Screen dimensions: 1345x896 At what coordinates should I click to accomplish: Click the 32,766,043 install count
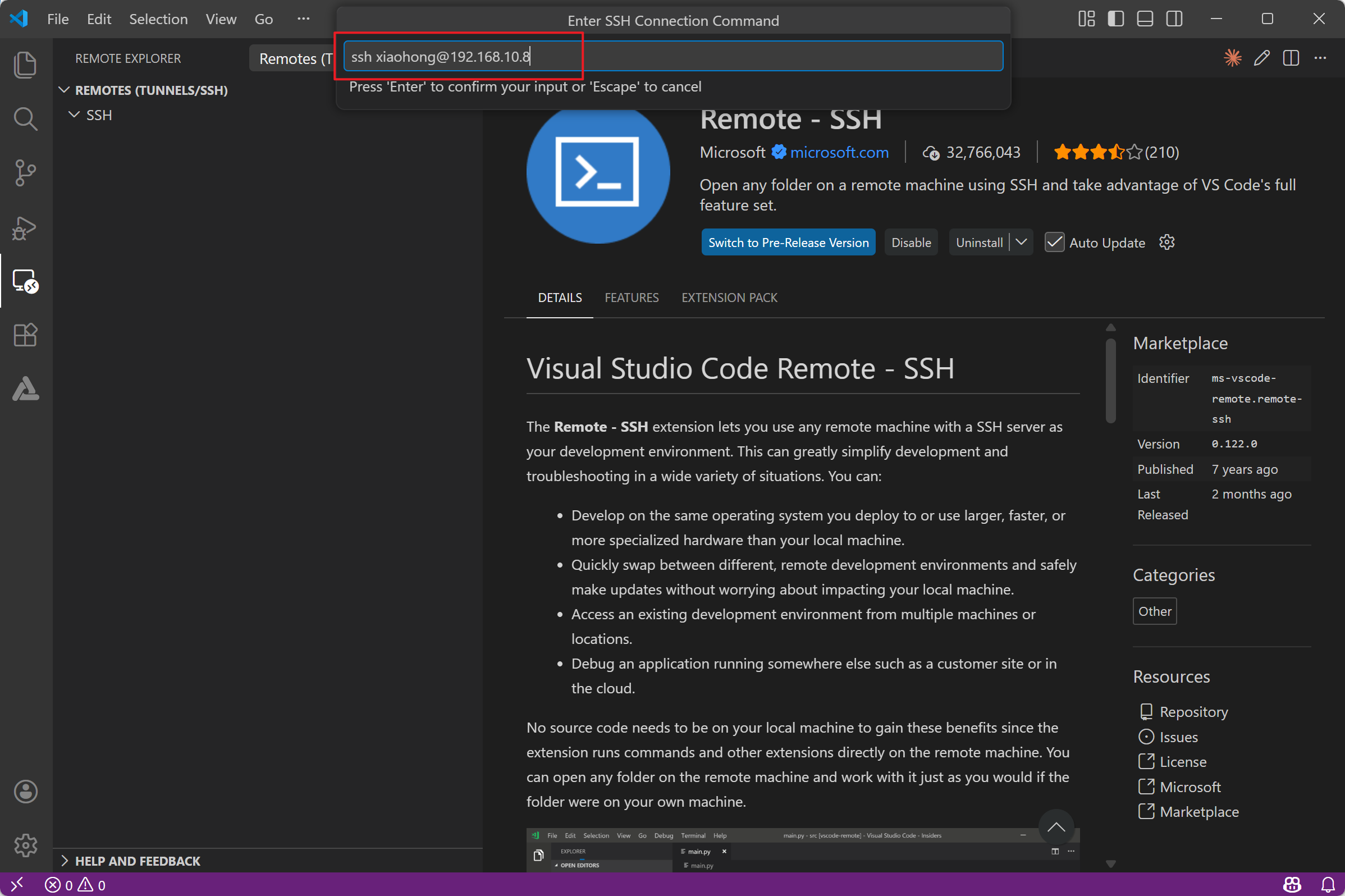click(x=971, y=152)
